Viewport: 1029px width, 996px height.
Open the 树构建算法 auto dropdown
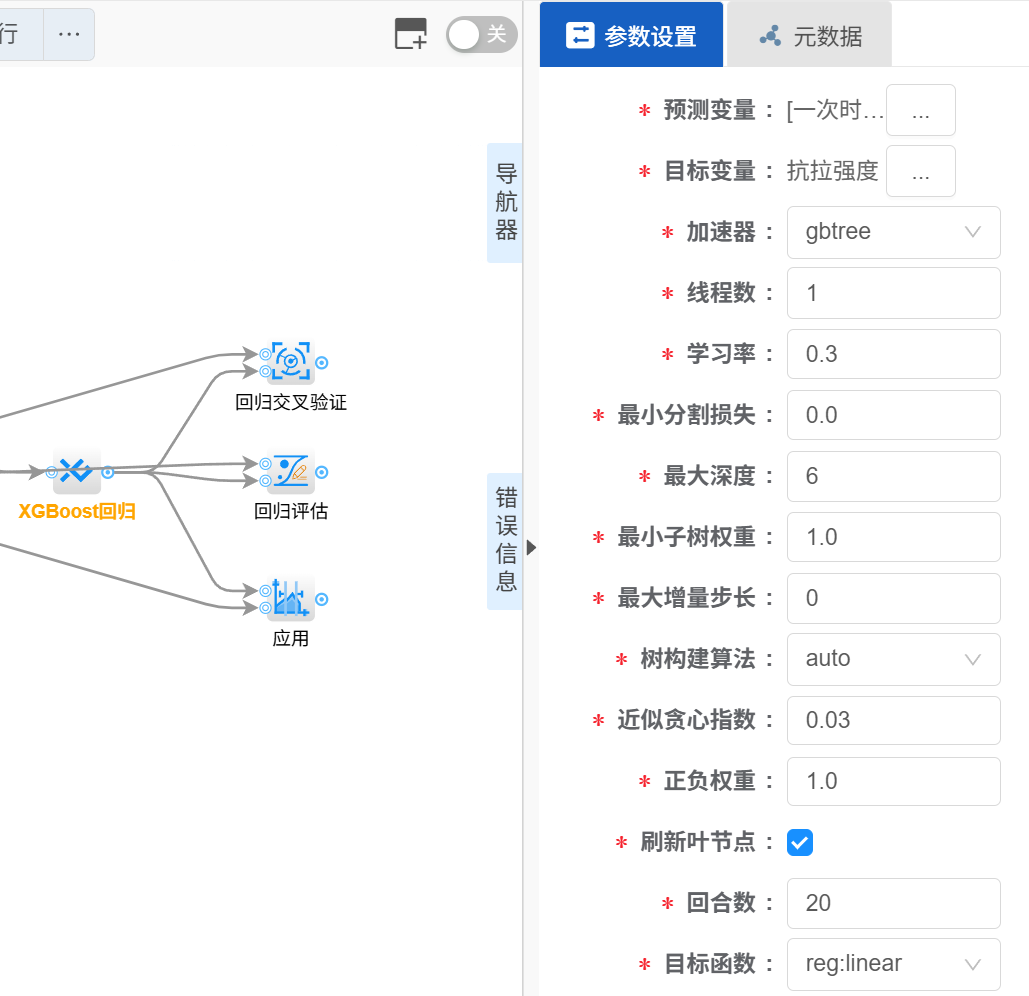tap(893, 659)
